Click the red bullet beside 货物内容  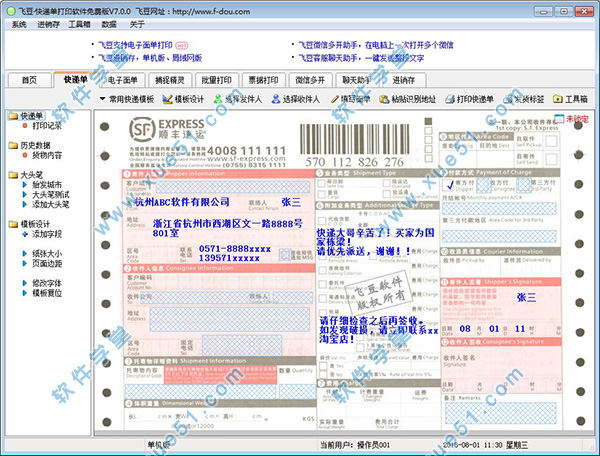coord(25,155)
